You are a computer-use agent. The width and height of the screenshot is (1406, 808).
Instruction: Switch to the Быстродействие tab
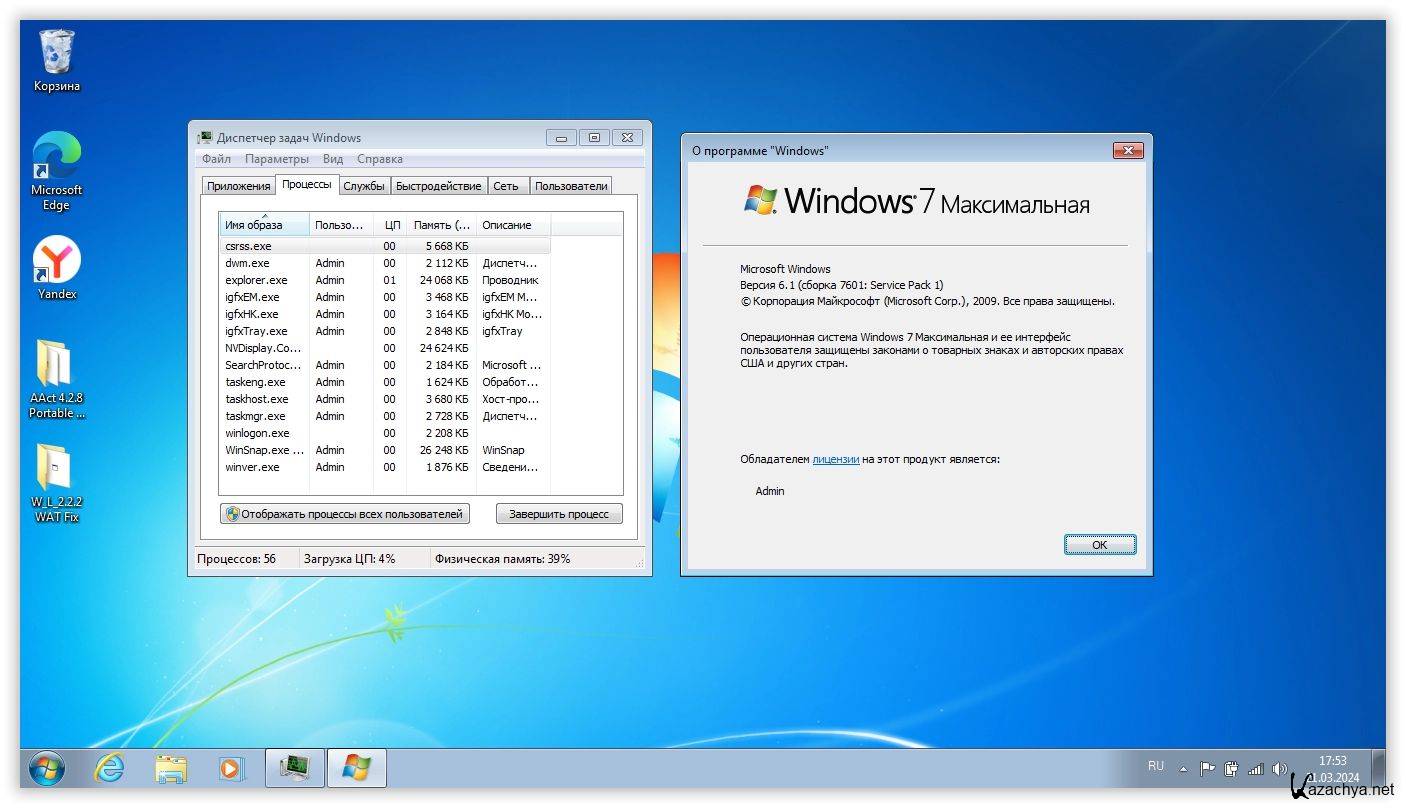[438, 186]
